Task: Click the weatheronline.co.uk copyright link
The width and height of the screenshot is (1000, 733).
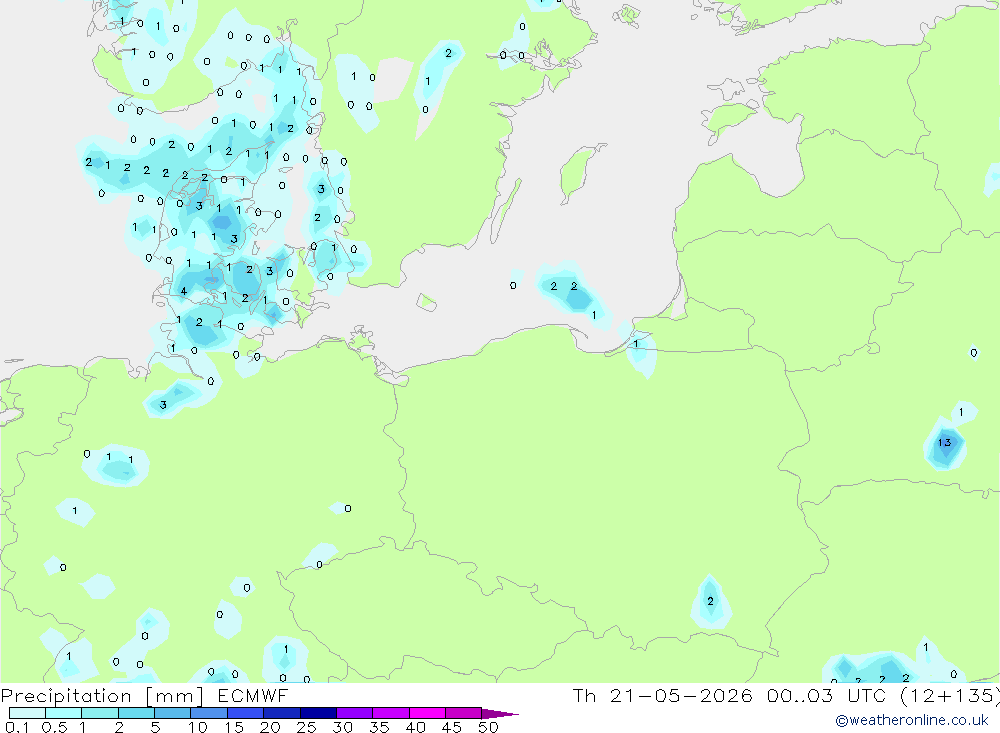Action: [912, 720]
